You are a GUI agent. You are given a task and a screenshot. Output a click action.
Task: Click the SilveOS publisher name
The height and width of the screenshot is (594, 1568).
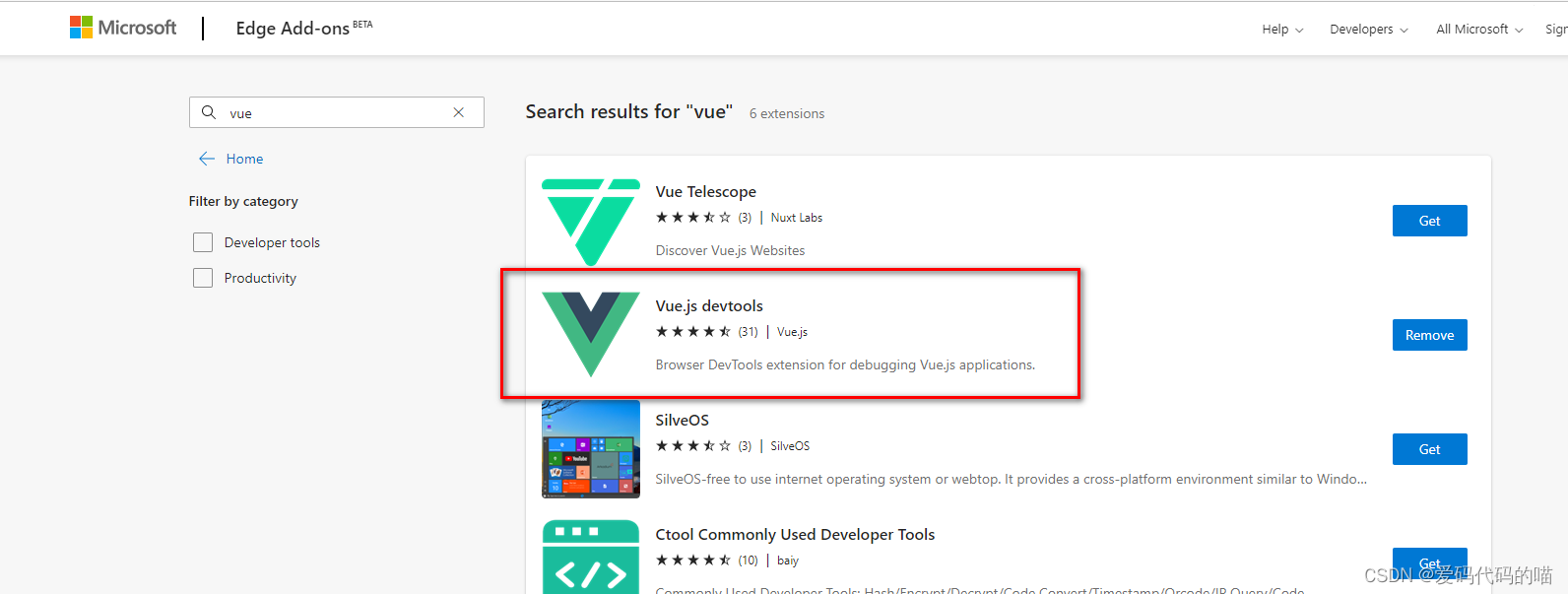(790, 446)
